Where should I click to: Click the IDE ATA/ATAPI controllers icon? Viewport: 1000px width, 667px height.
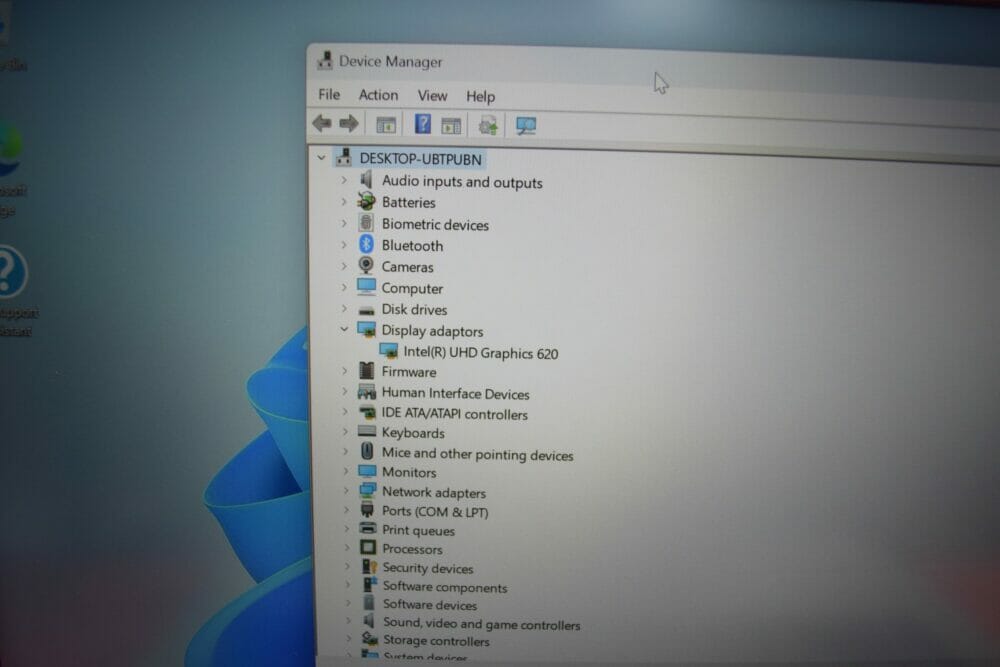point(367,412)
